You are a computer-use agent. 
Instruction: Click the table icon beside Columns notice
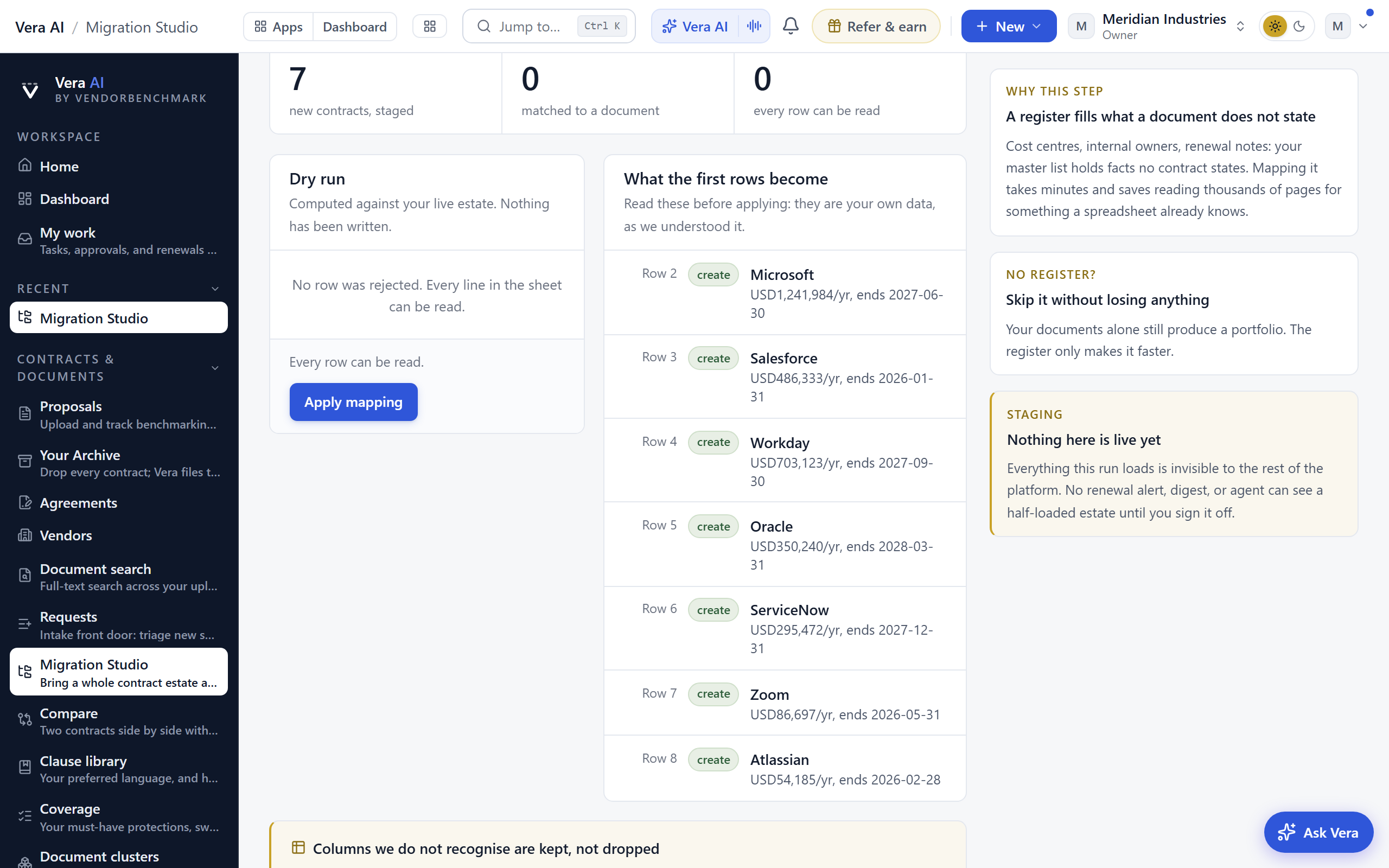tap(298, 848)
